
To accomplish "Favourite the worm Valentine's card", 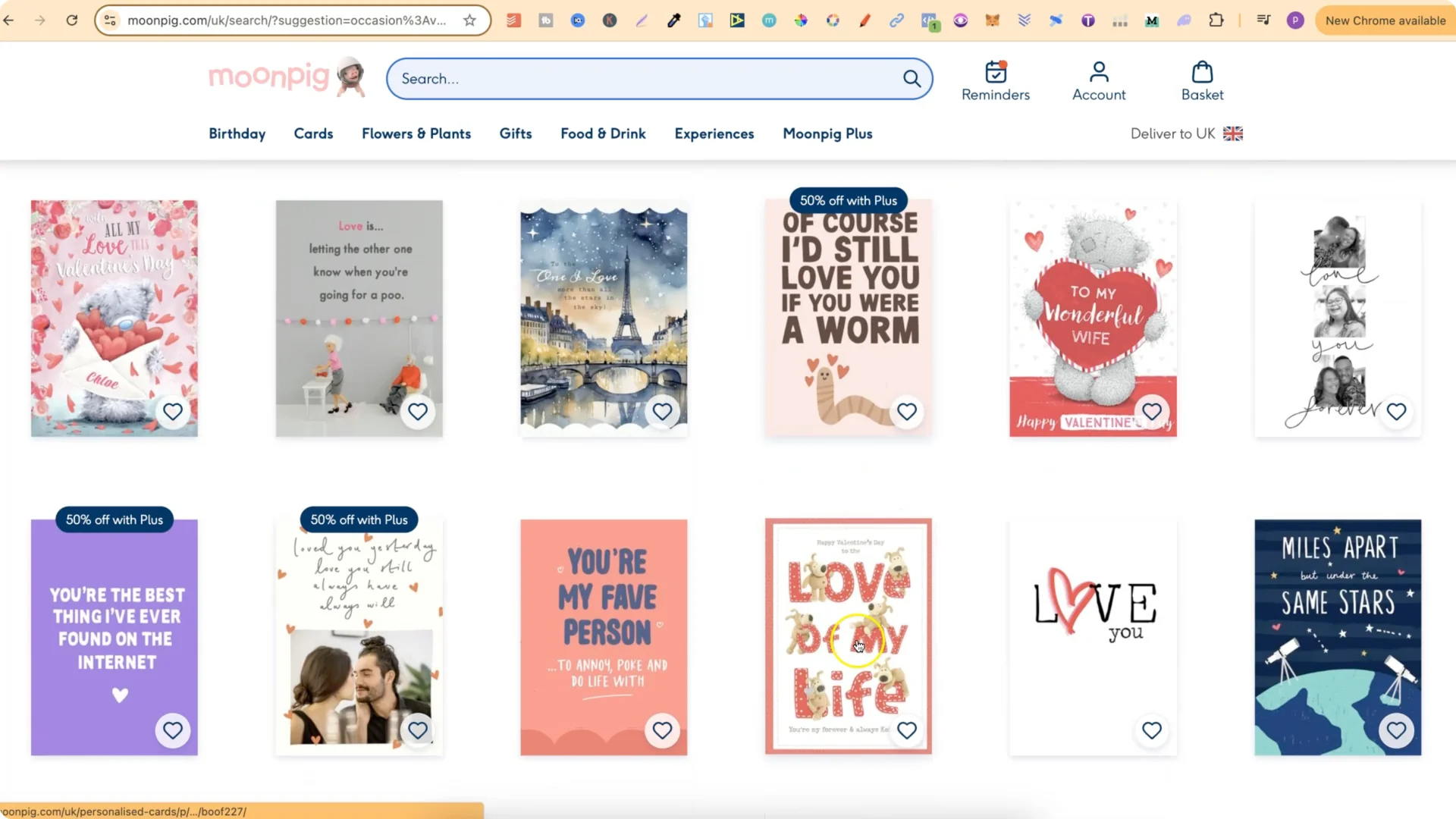I will point(907,412).
